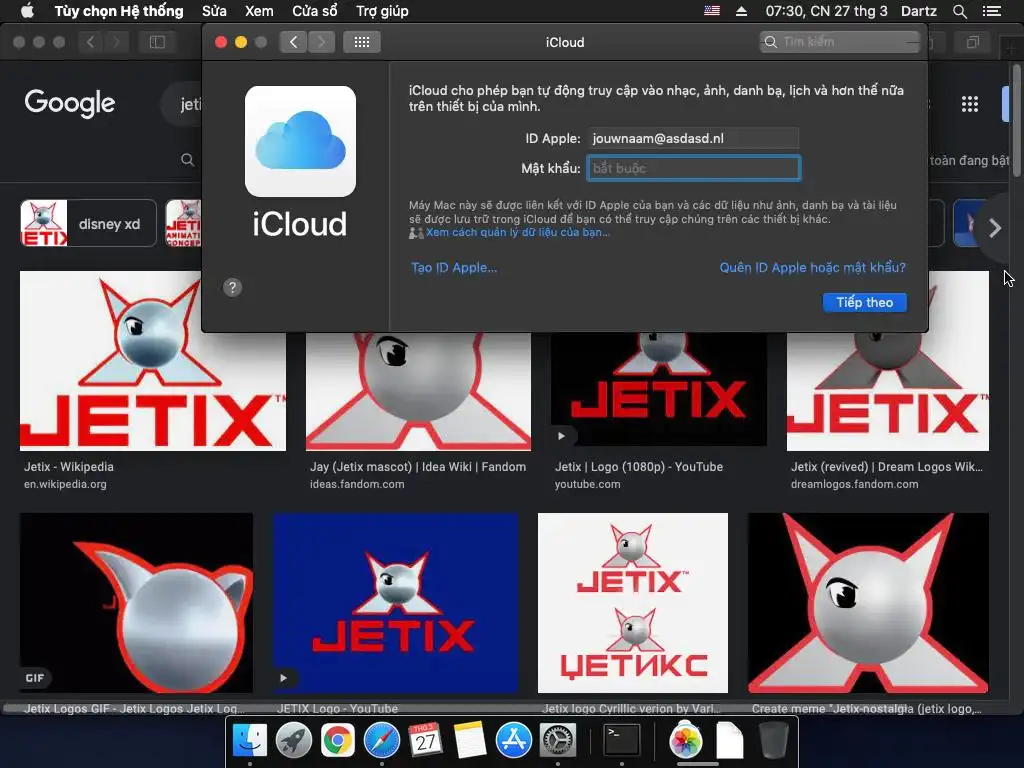
Task: Click Safari show tab overview icon
Action: (972, 42)
